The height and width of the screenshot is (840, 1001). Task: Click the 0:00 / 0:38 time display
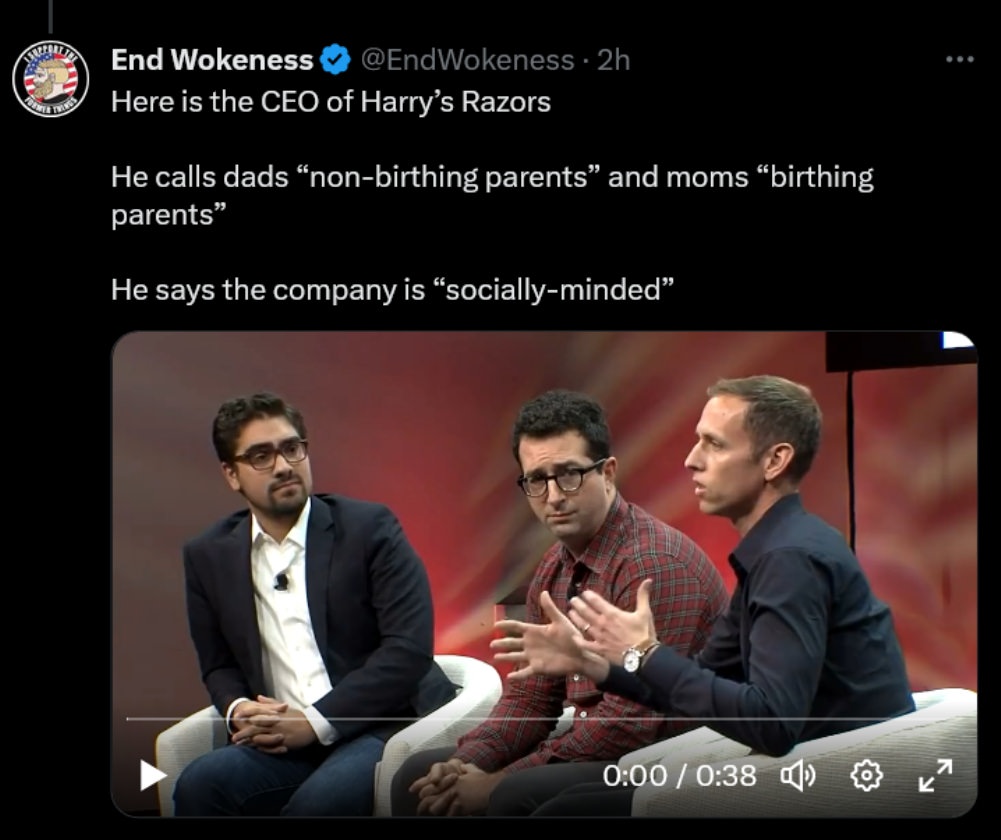pos(679,775)
